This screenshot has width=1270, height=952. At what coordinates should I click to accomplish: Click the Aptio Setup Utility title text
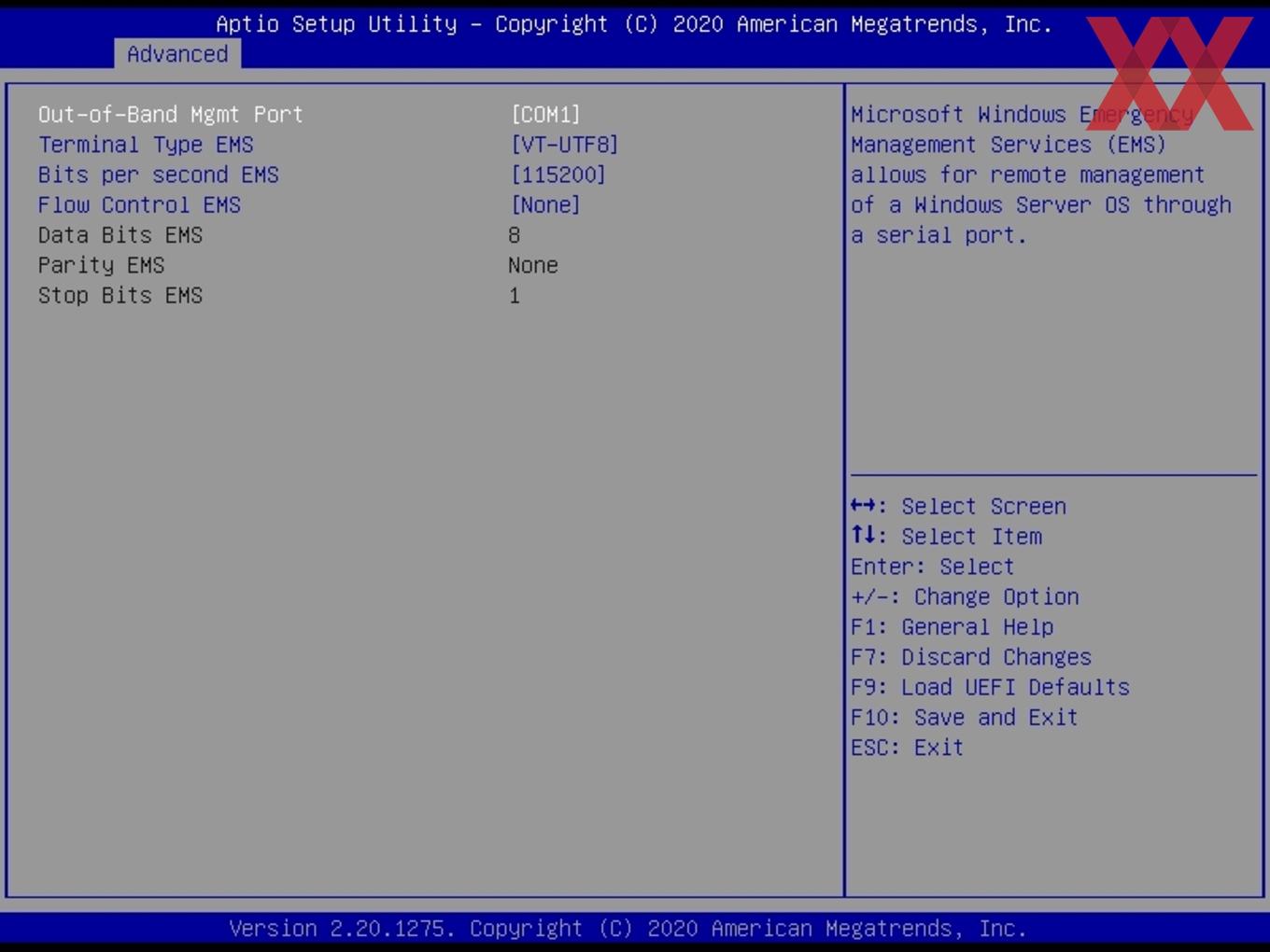pos(634,24)
